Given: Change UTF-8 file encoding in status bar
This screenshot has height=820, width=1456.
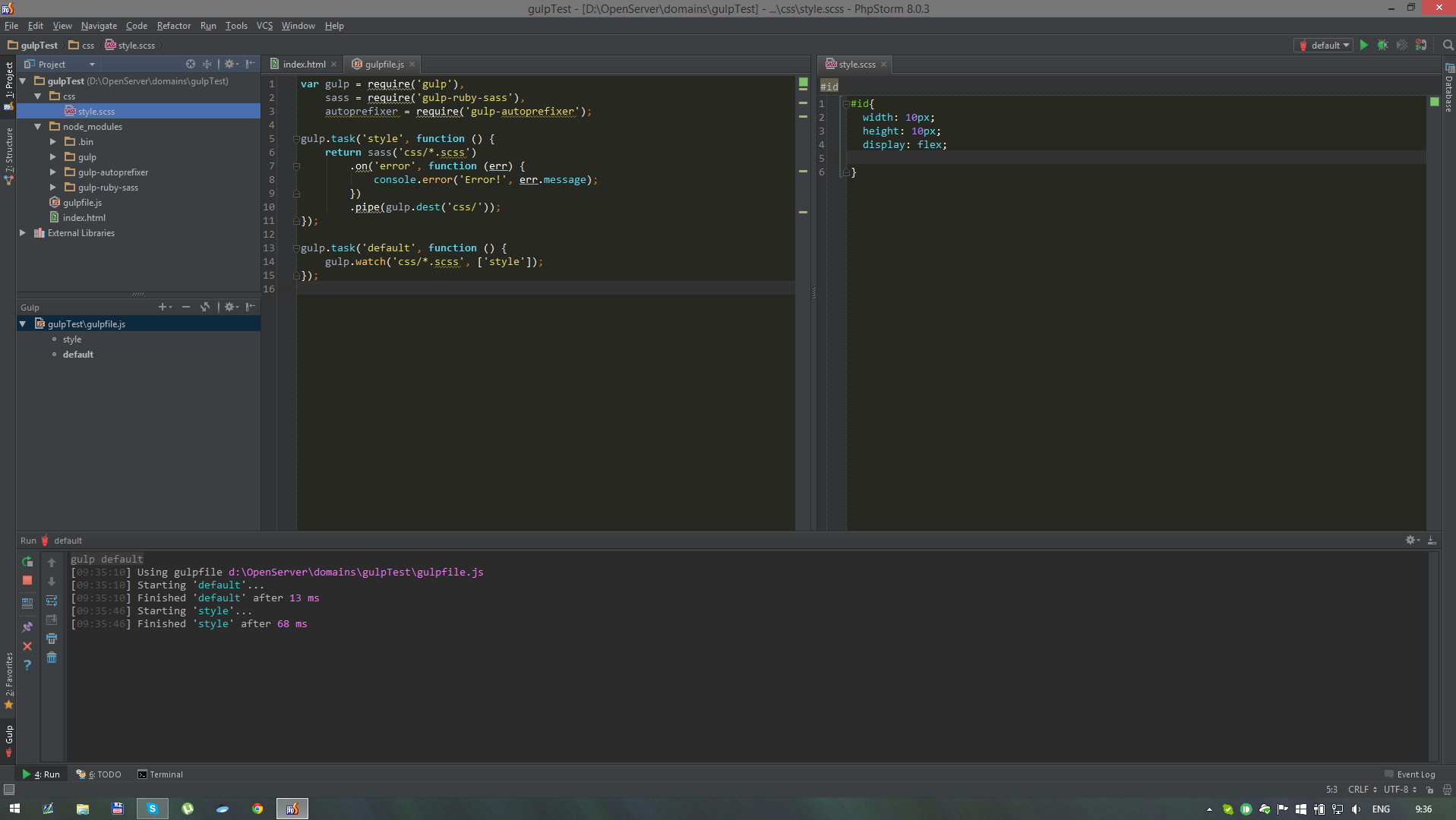Looking at the screenshot, I should point(1399,790).
